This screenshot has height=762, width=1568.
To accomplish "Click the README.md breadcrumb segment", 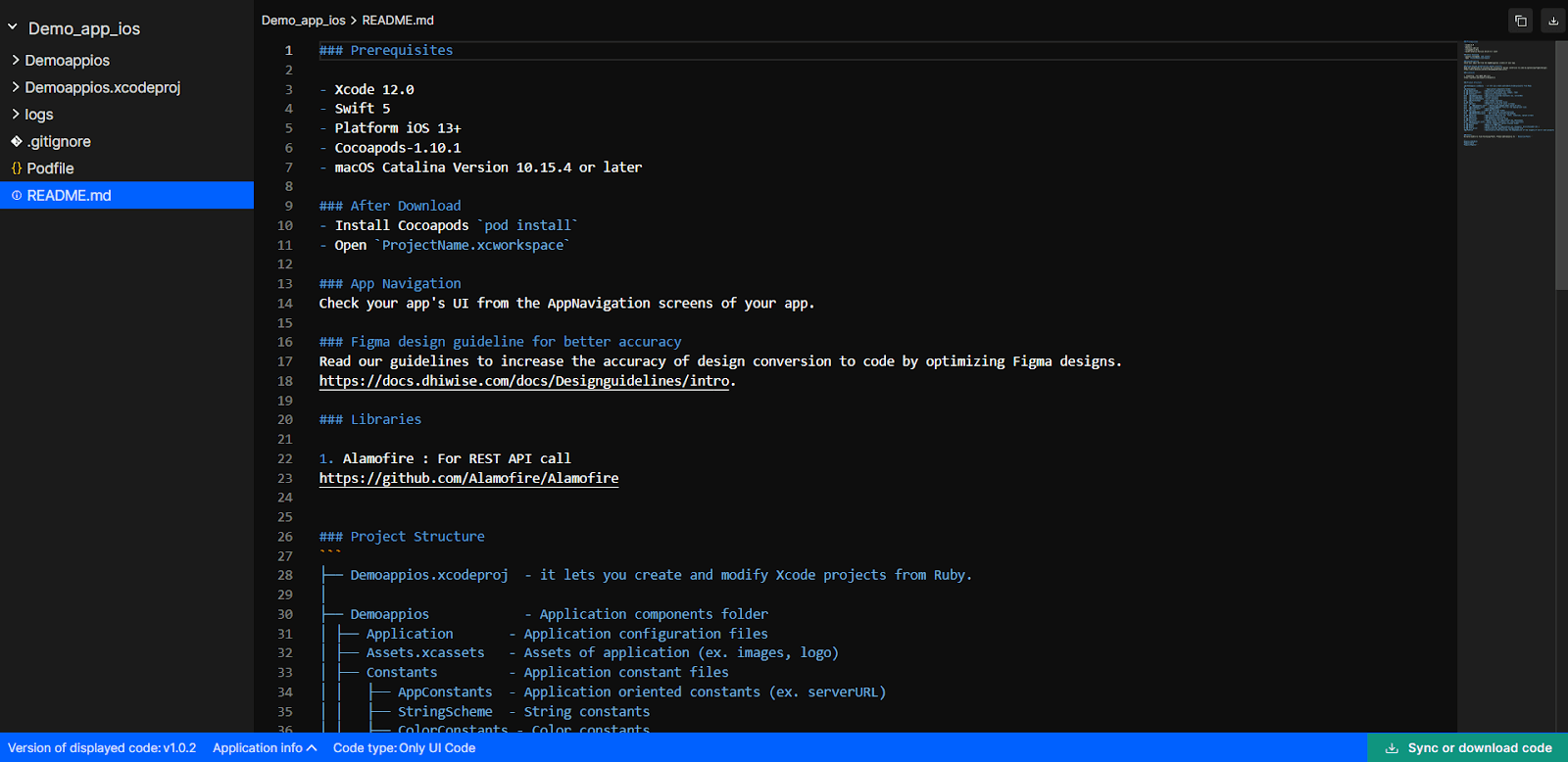I will [x=398, y=20].
